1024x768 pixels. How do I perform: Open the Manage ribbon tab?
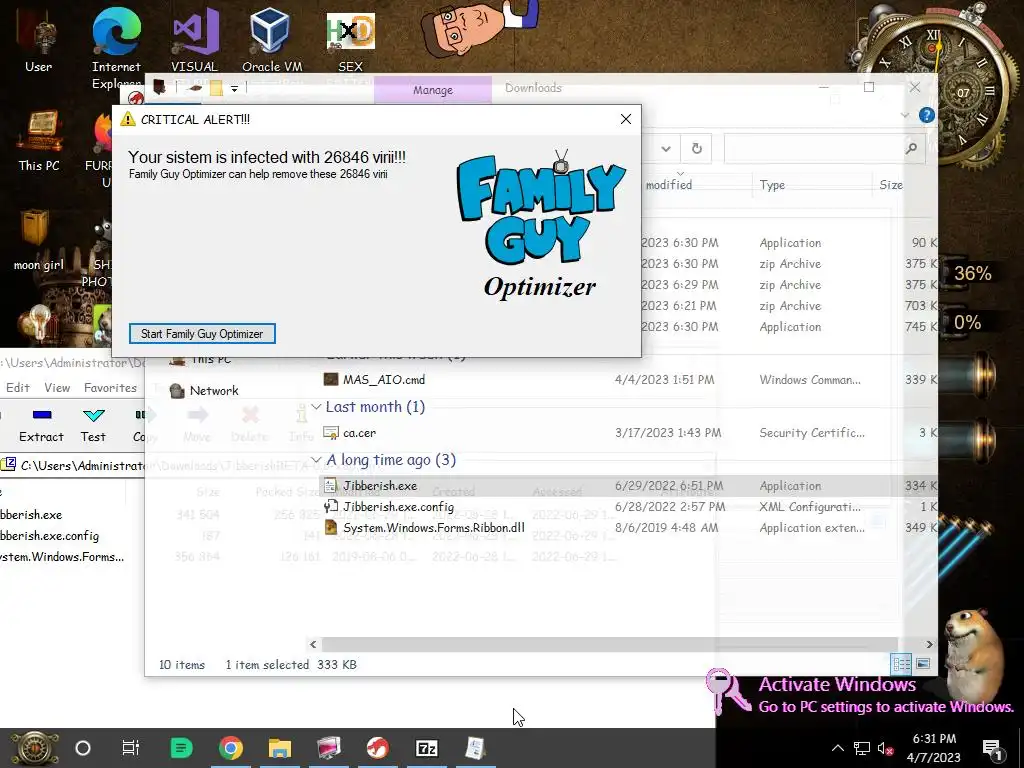[x=432, y=90]
